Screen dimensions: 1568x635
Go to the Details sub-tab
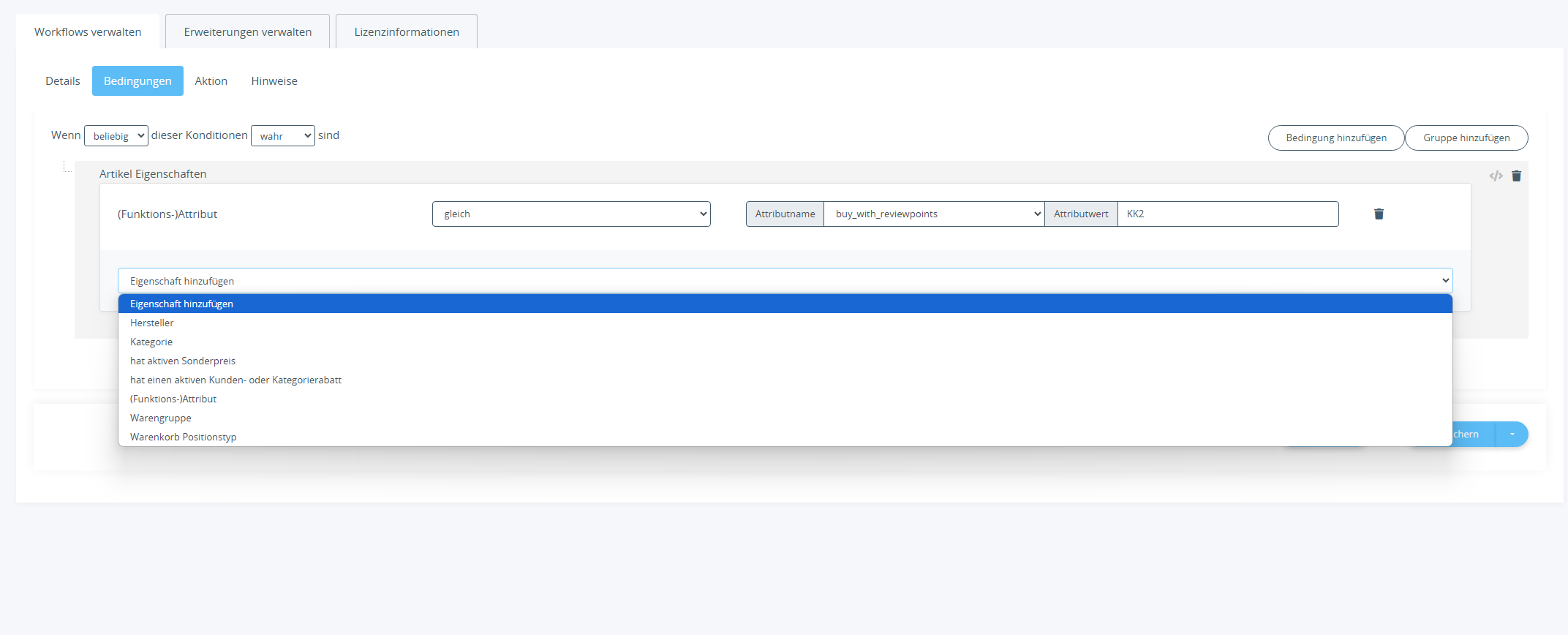pyautogui.click(x=63, y=80)
